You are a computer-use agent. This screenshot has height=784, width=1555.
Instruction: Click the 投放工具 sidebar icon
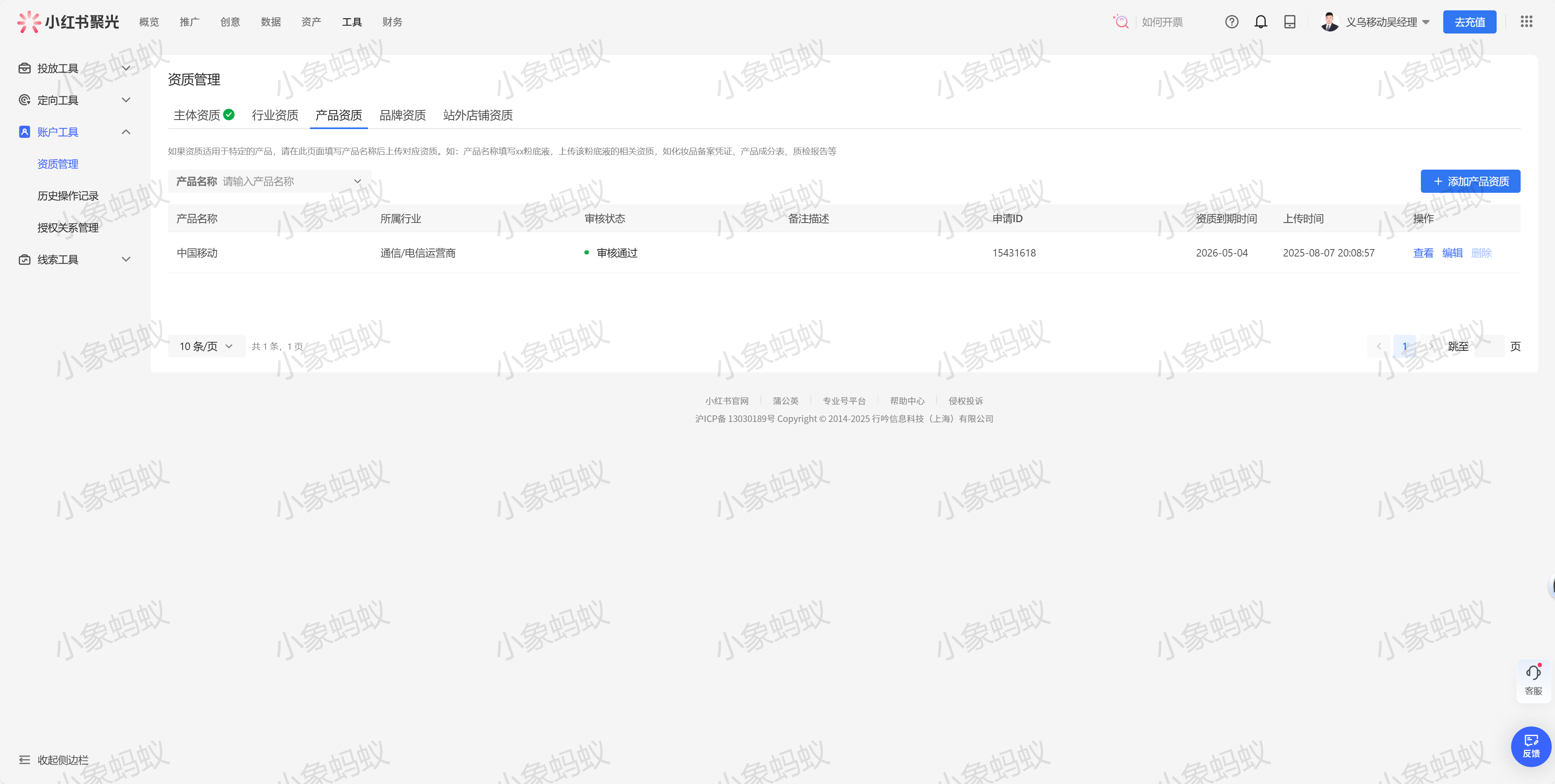[x=24, y=68]
